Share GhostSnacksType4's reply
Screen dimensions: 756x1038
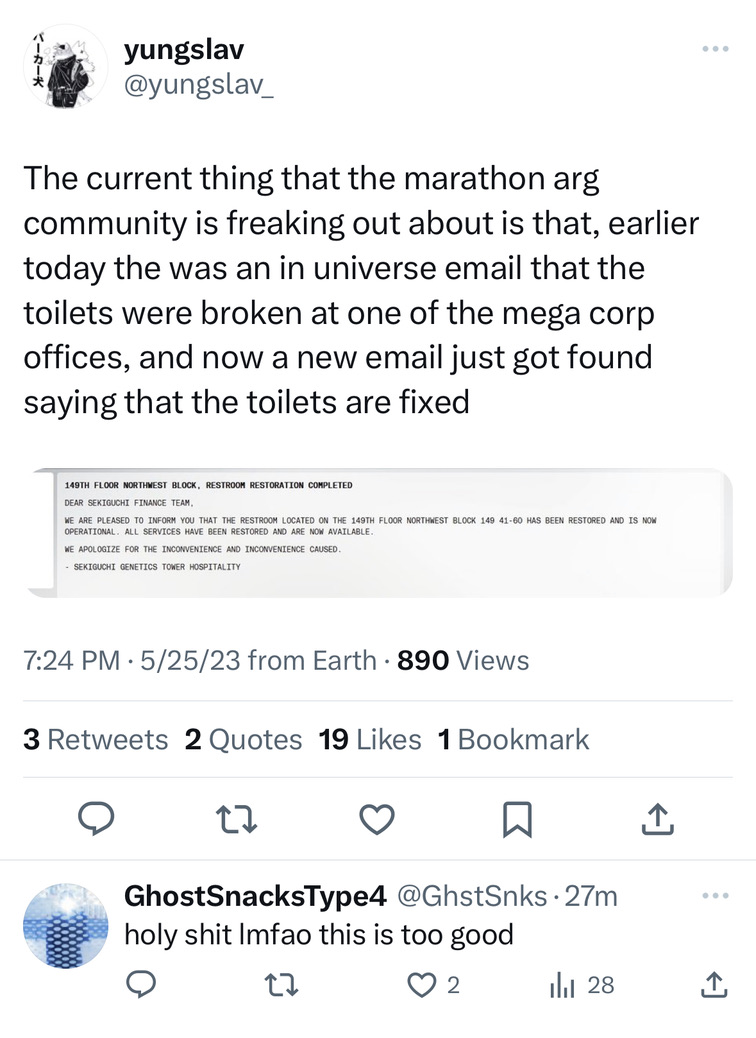[x=714, y=986]
